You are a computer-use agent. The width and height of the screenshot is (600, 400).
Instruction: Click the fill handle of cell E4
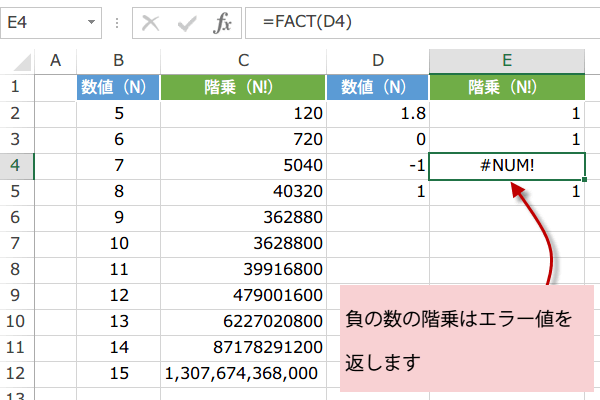[x=584, y=179]
